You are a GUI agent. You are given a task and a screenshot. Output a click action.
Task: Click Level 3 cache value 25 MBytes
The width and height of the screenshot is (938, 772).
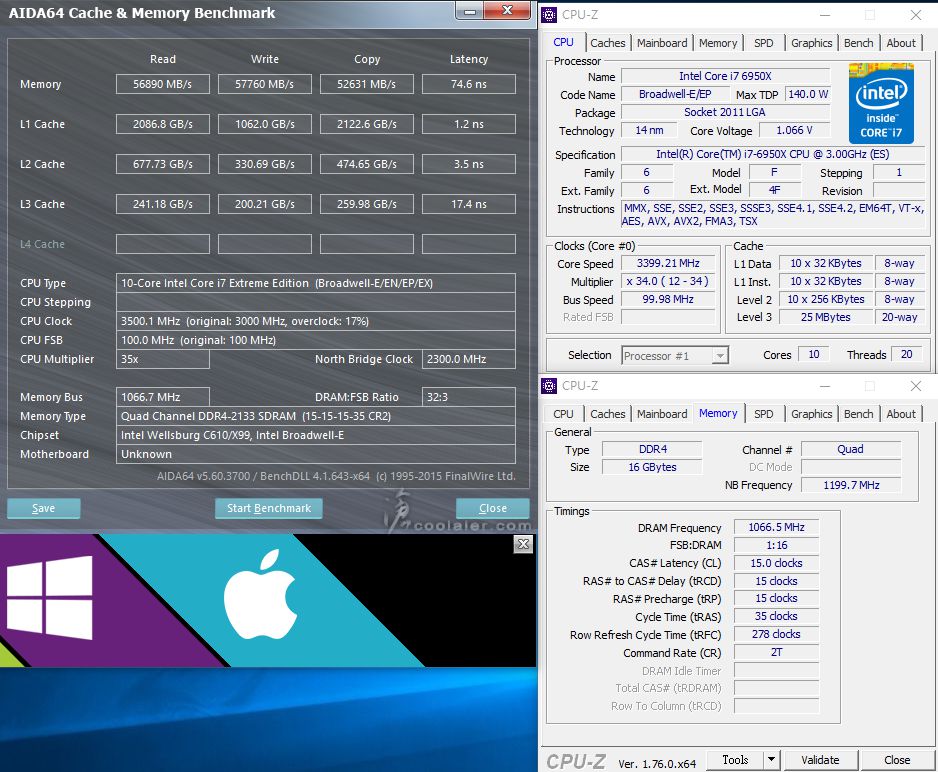tap(826, 317)
